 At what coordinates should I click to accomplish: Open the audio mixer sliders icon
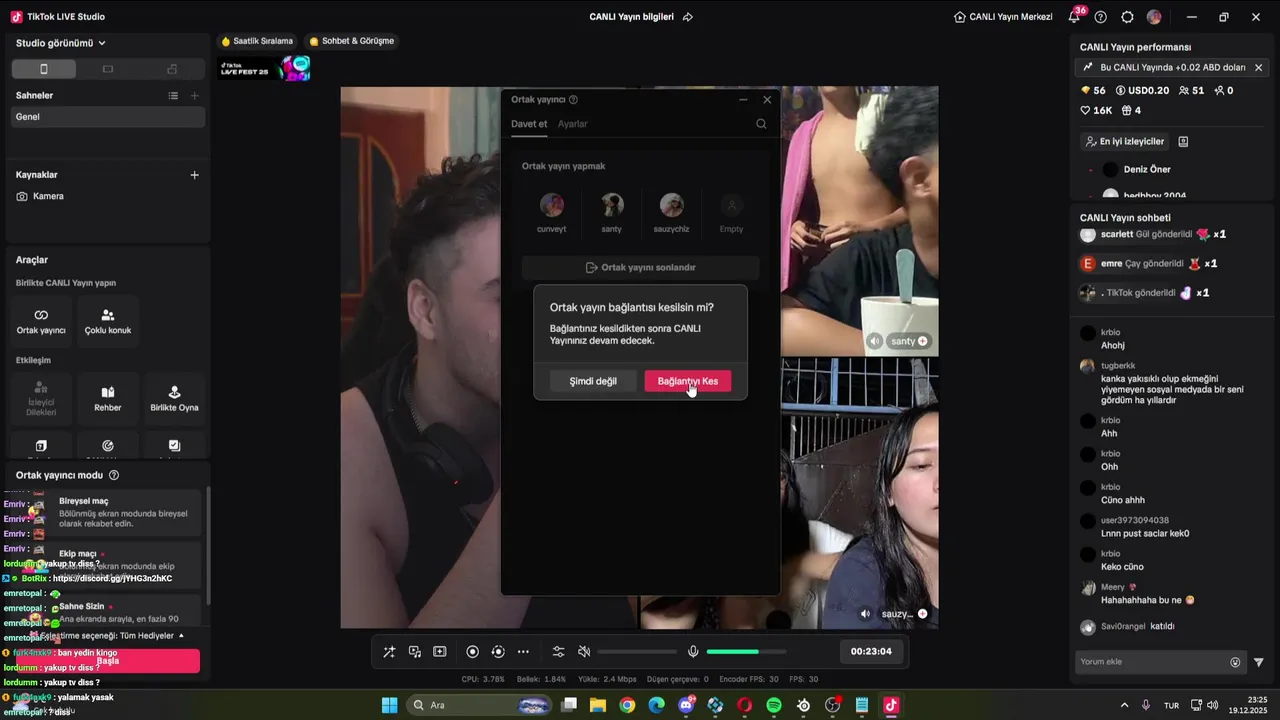(x=559, y=652)
